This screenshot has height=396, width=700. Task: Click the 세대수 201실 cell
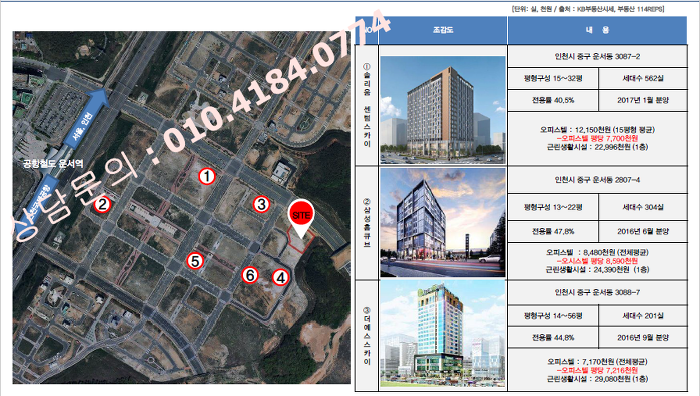coord(643,316)
